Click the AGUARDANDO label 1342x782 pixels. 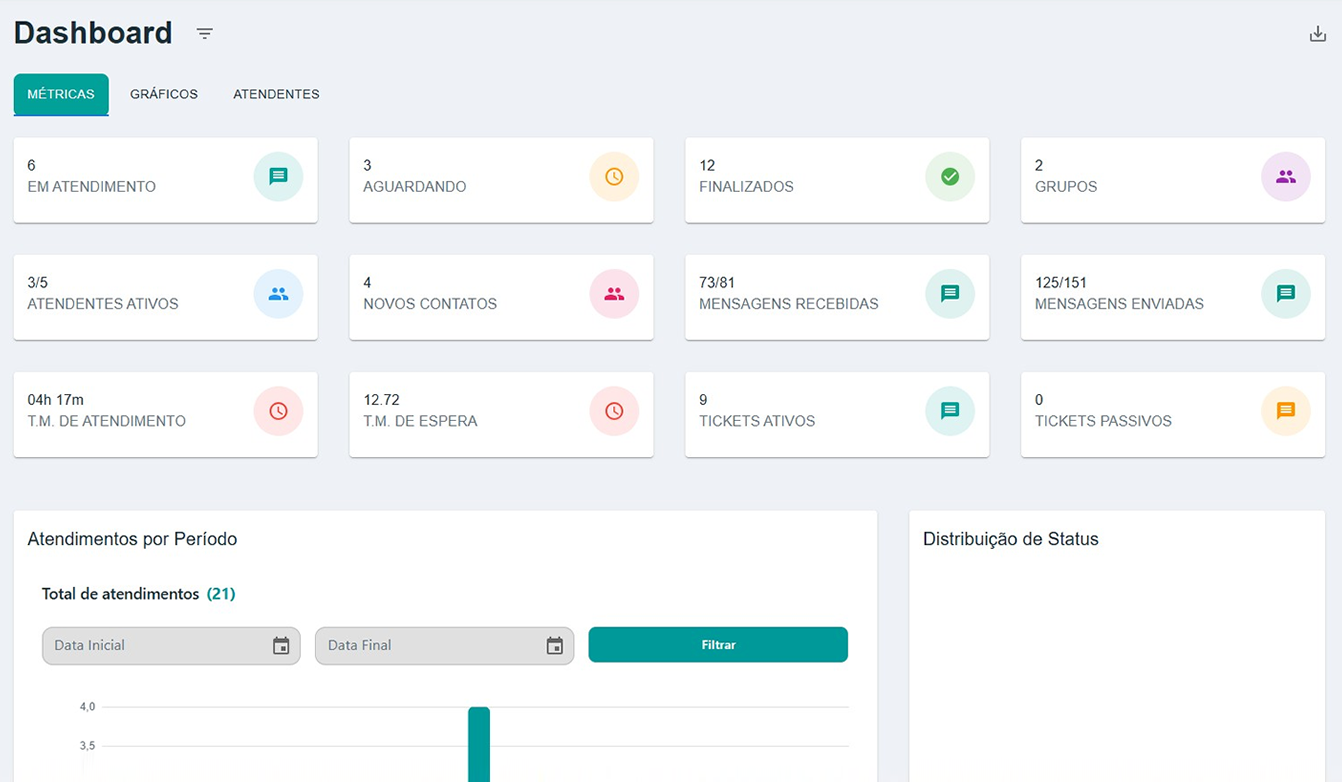[415, 187]
